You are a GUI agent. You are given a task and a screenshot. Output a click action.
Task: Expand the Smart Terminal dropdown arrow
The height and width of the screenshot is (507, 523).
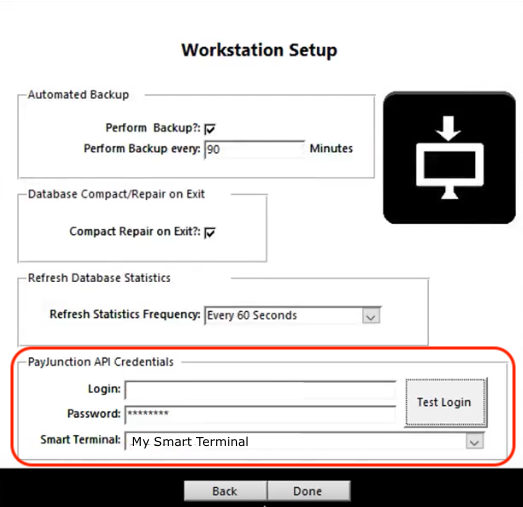(x=474, y=442)
